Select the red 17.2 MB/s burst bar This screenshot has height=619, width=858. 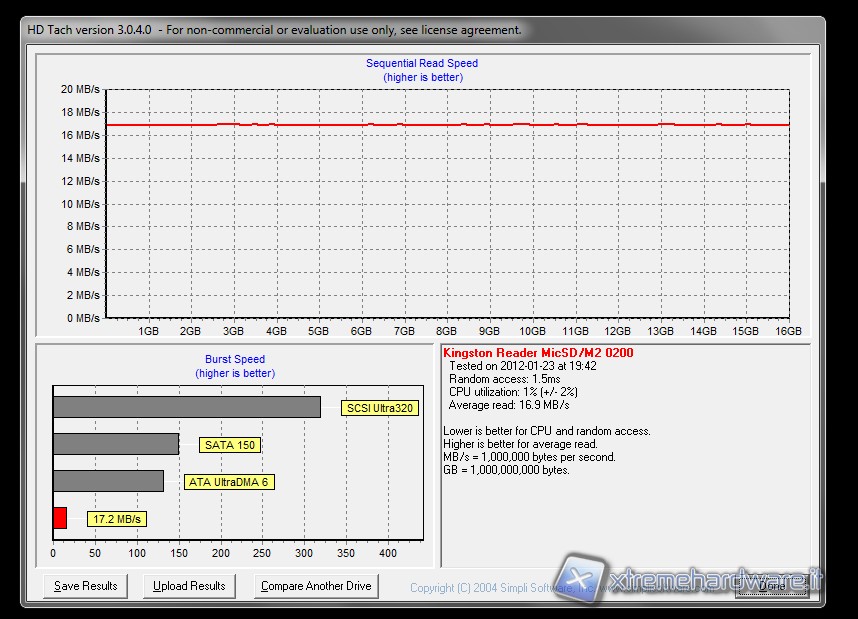pyautogui.click(x=60, y=518)
